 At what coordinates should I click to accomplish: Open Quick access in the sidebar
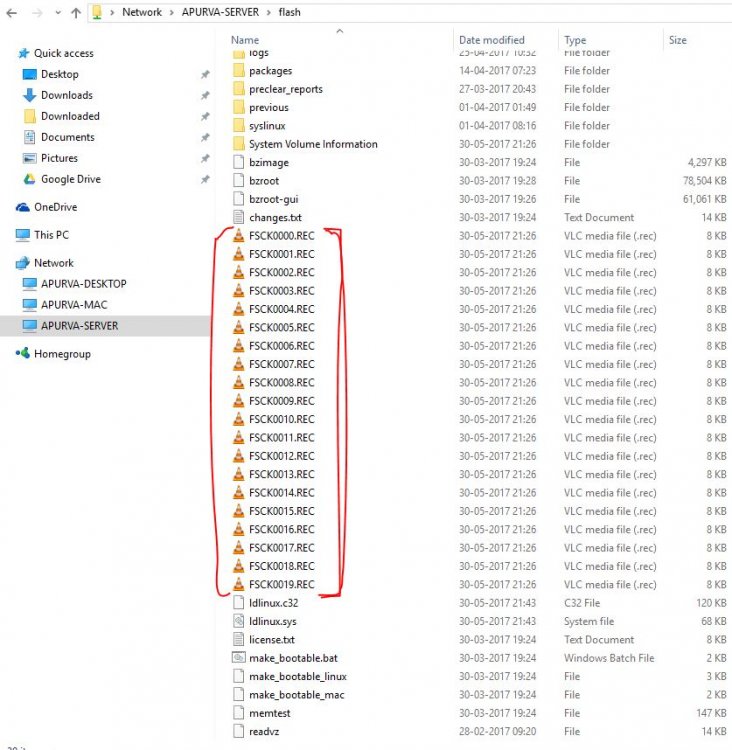(x=64, y=53)
